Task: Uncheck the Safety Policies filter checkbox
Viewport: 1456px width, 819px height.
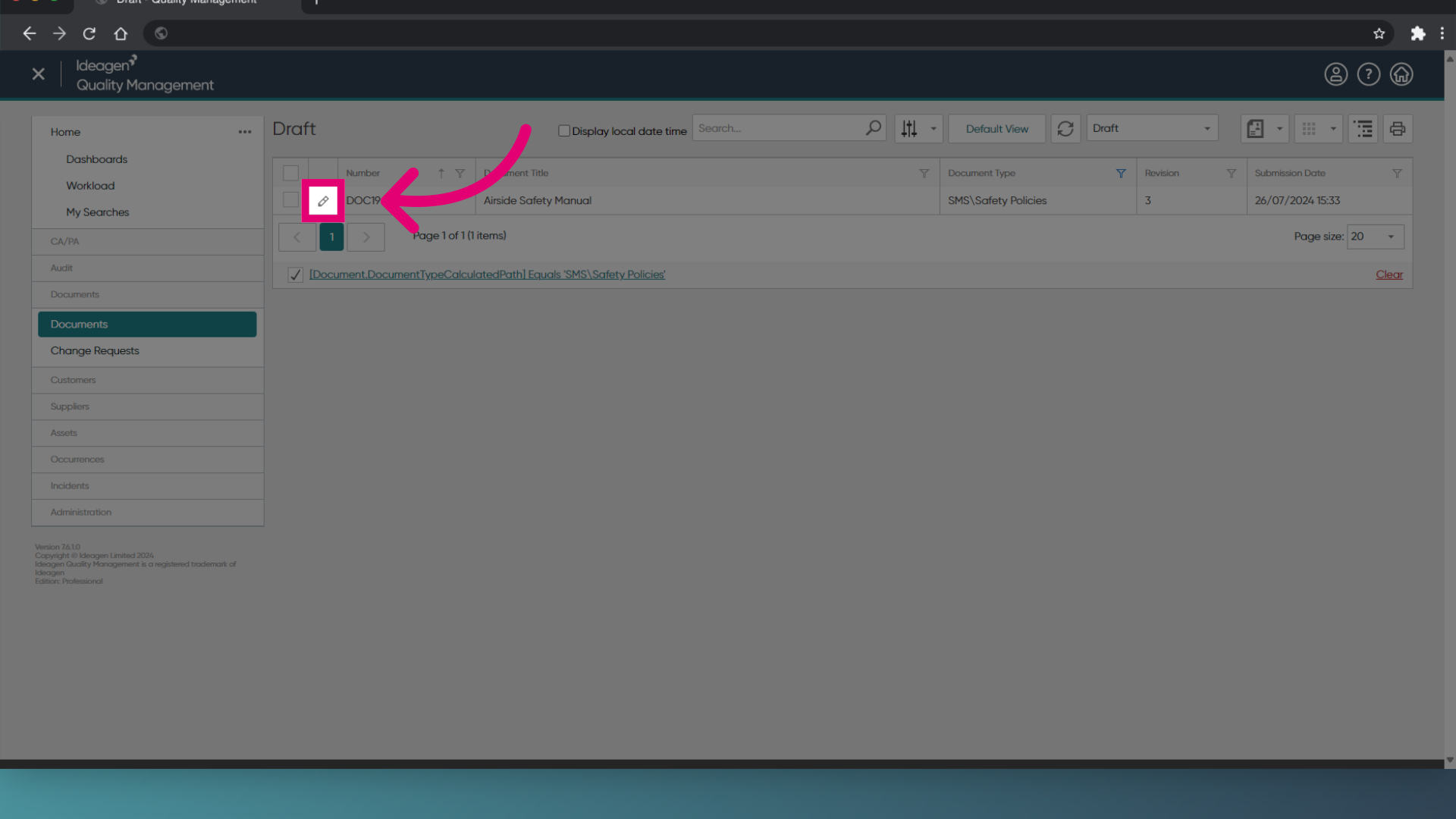Action: 295,275
